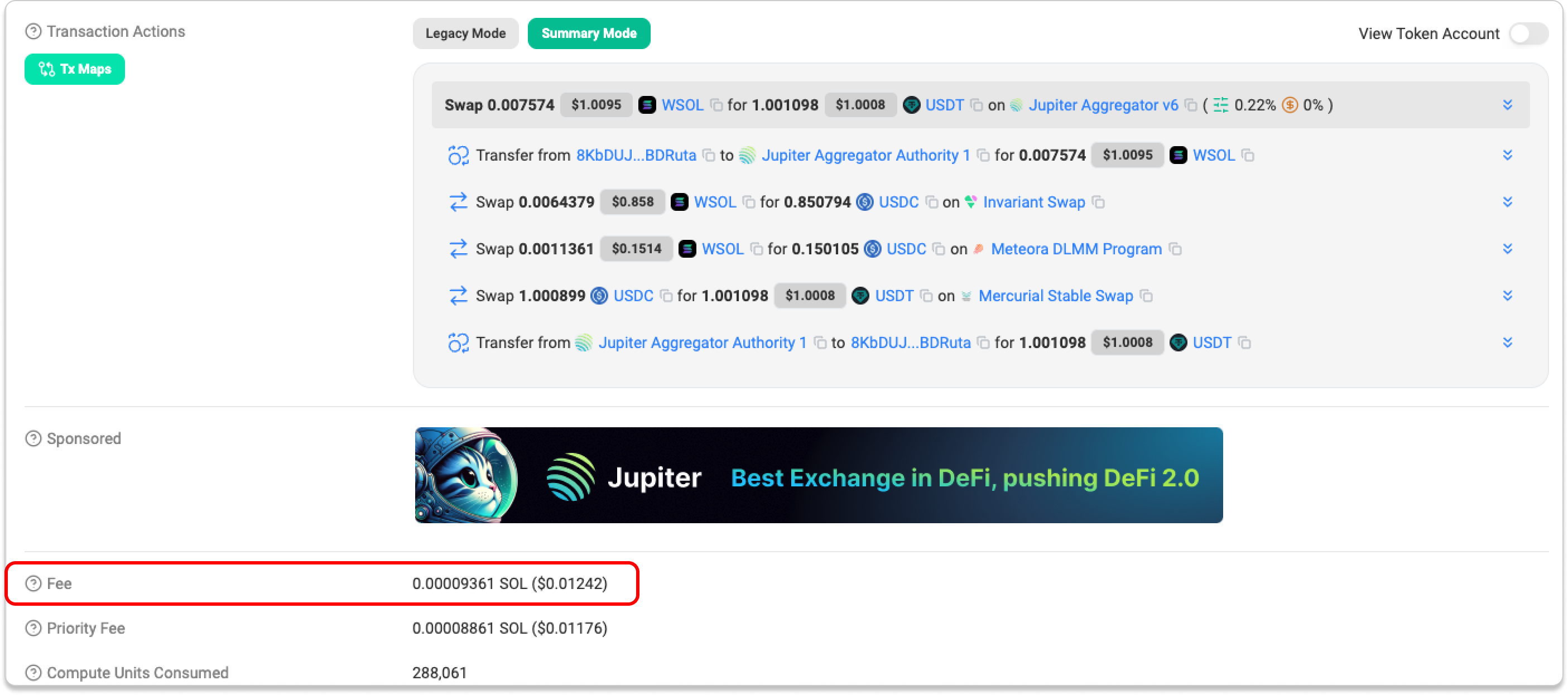This screenshot has height=695, width=1568.
Task: Toggle View Token Account switch
Action: point(1528,33)
